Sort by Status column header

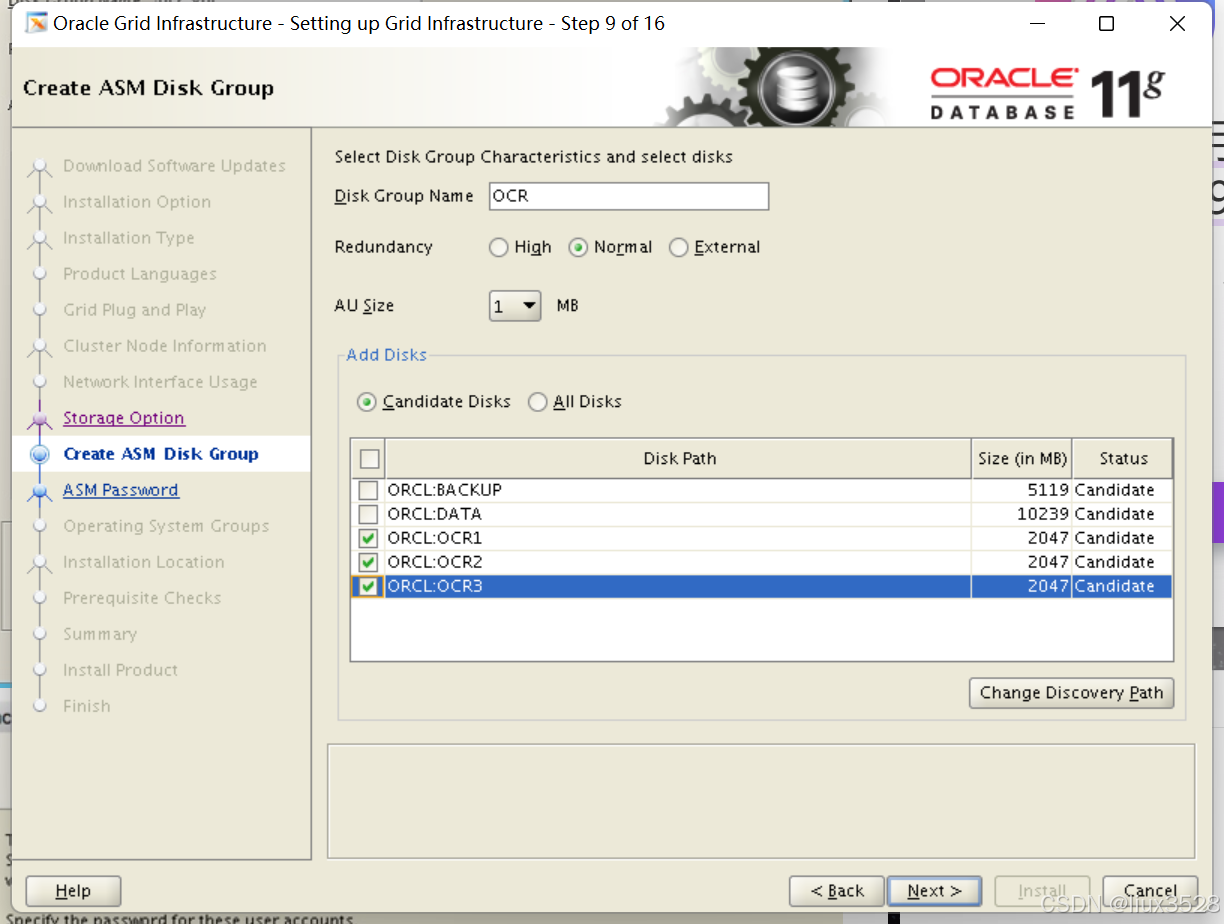coord(1123,459)
